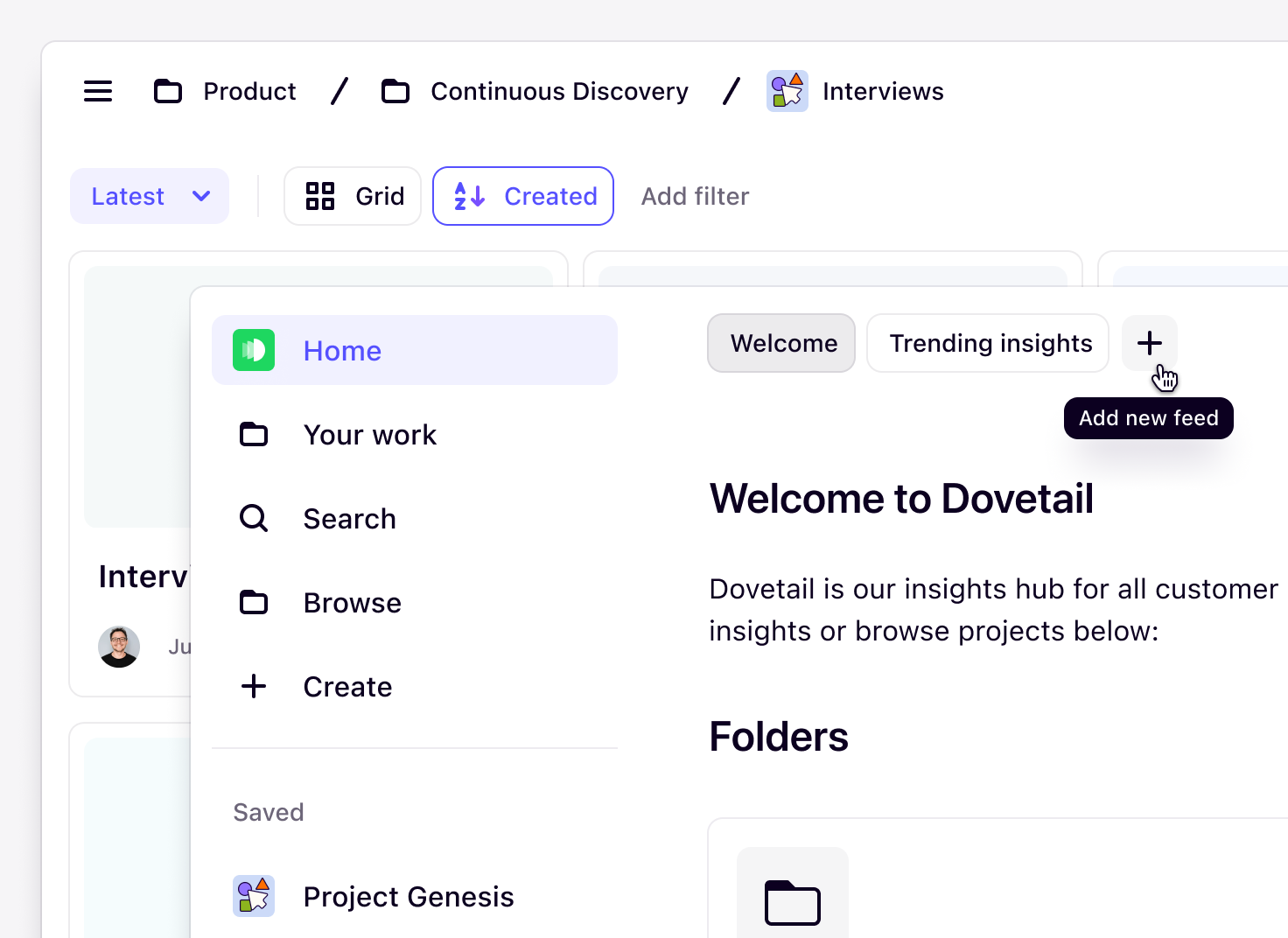Open the hamburger navigation menu
Viewport: 1288px width, 938px height.
coord(98,91)
